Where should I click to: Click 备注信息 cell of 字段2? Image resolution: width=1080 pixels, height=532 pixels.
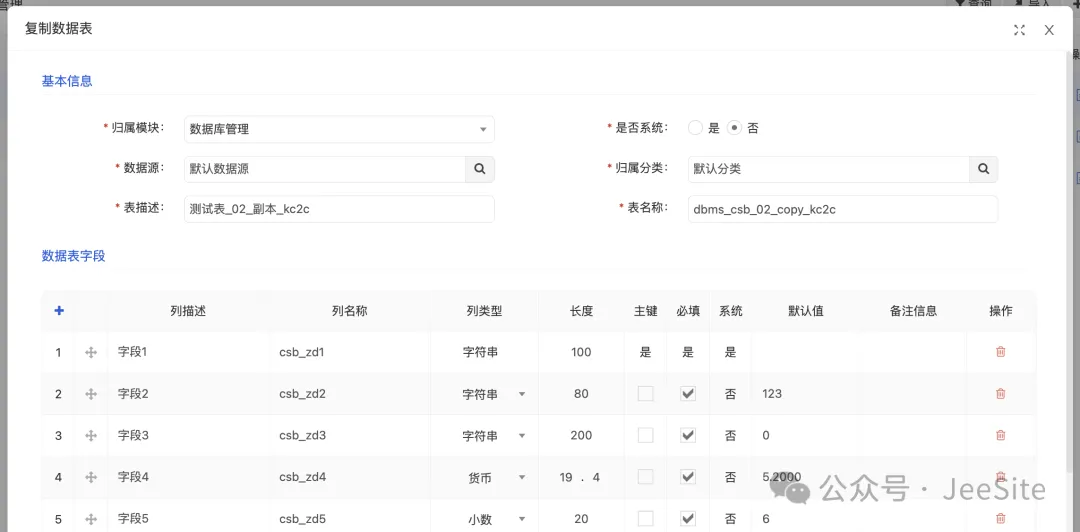(913, 394)
